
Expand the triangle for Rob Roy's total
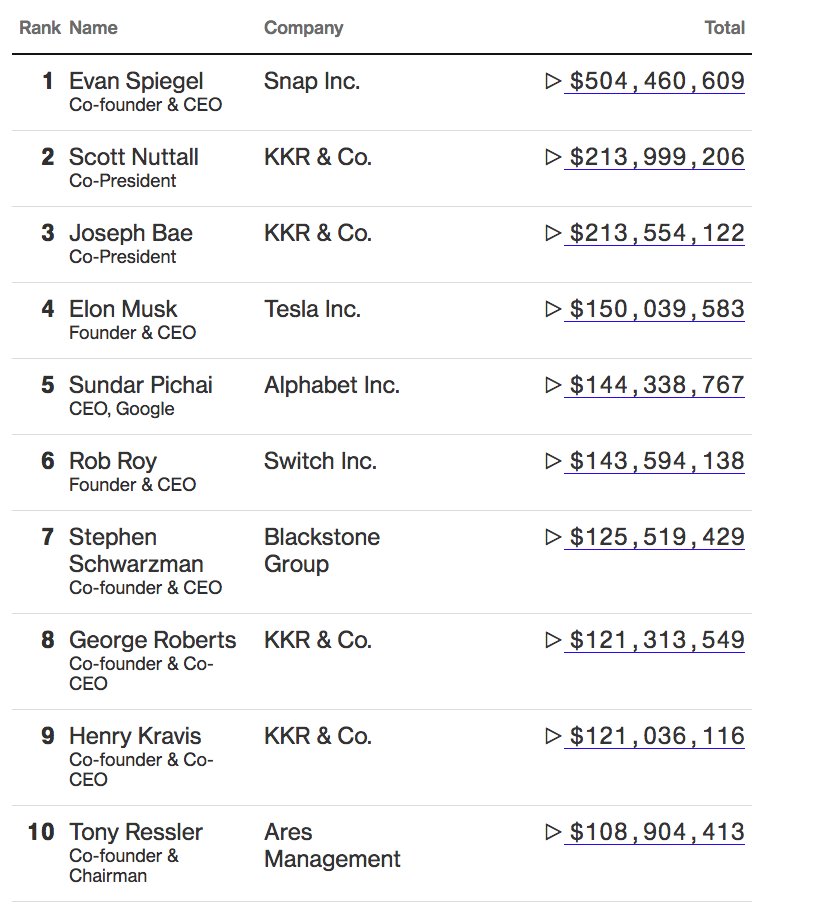pyautogui.click(x=553, y=461)
